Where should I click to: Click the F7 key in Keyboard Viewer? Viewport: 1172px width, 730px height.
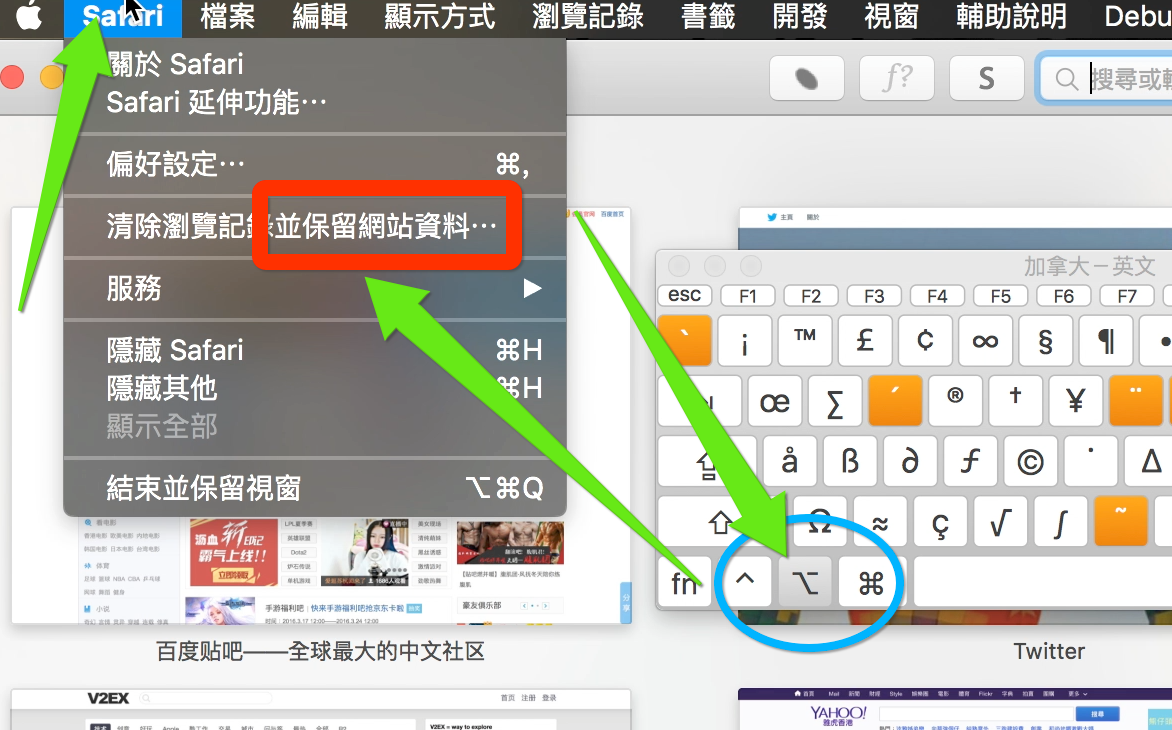1126,296
